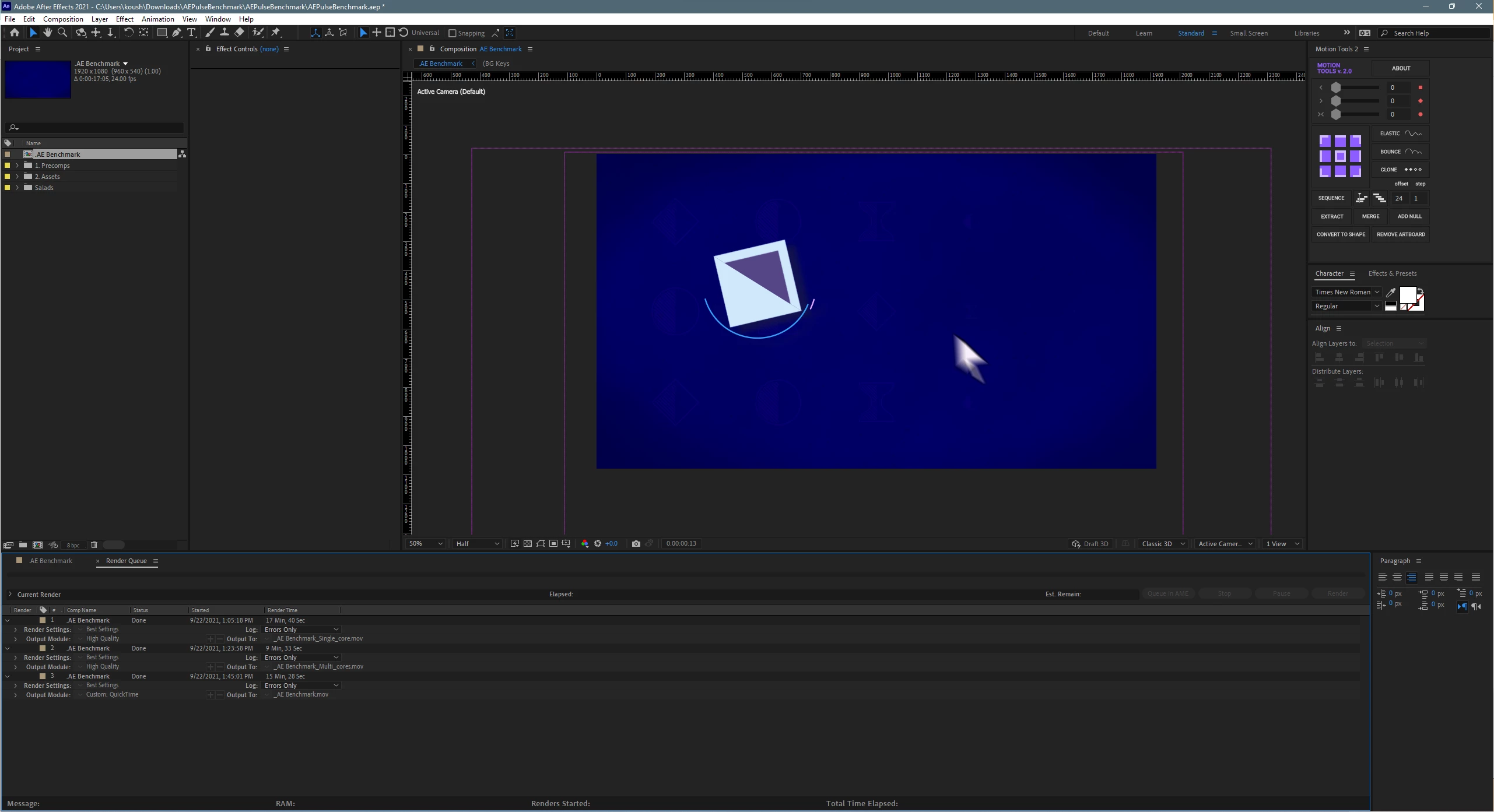Screen dimensions: 1494x812
Task: Select the Pen tool
Action: [177, 33]
